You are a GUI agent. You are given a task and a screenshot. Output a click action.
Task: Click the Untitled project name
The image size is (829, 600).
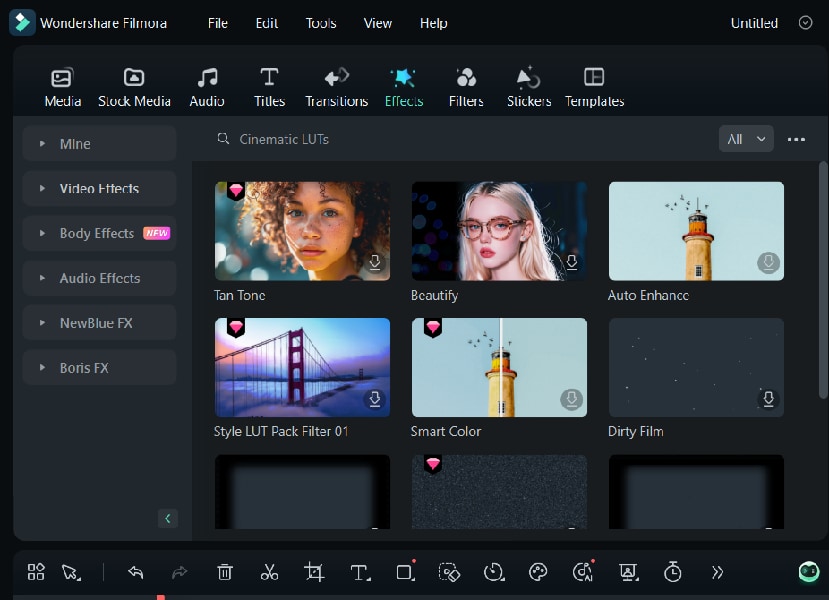click(x=754, y=23)
